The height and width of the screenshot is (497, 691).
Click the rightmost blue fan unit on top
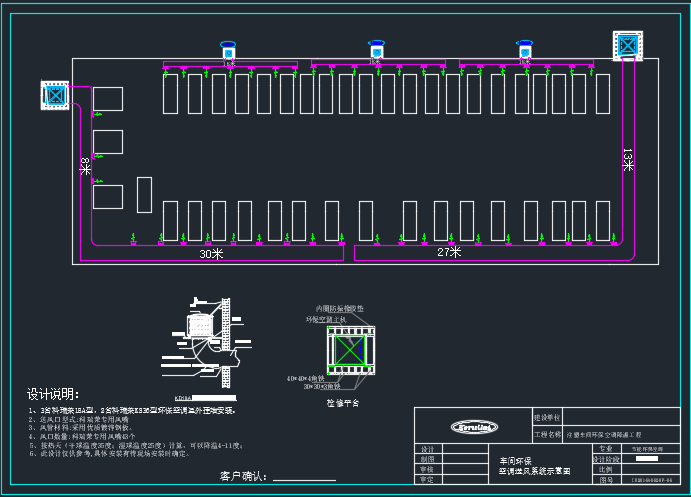tap(524, 50)
